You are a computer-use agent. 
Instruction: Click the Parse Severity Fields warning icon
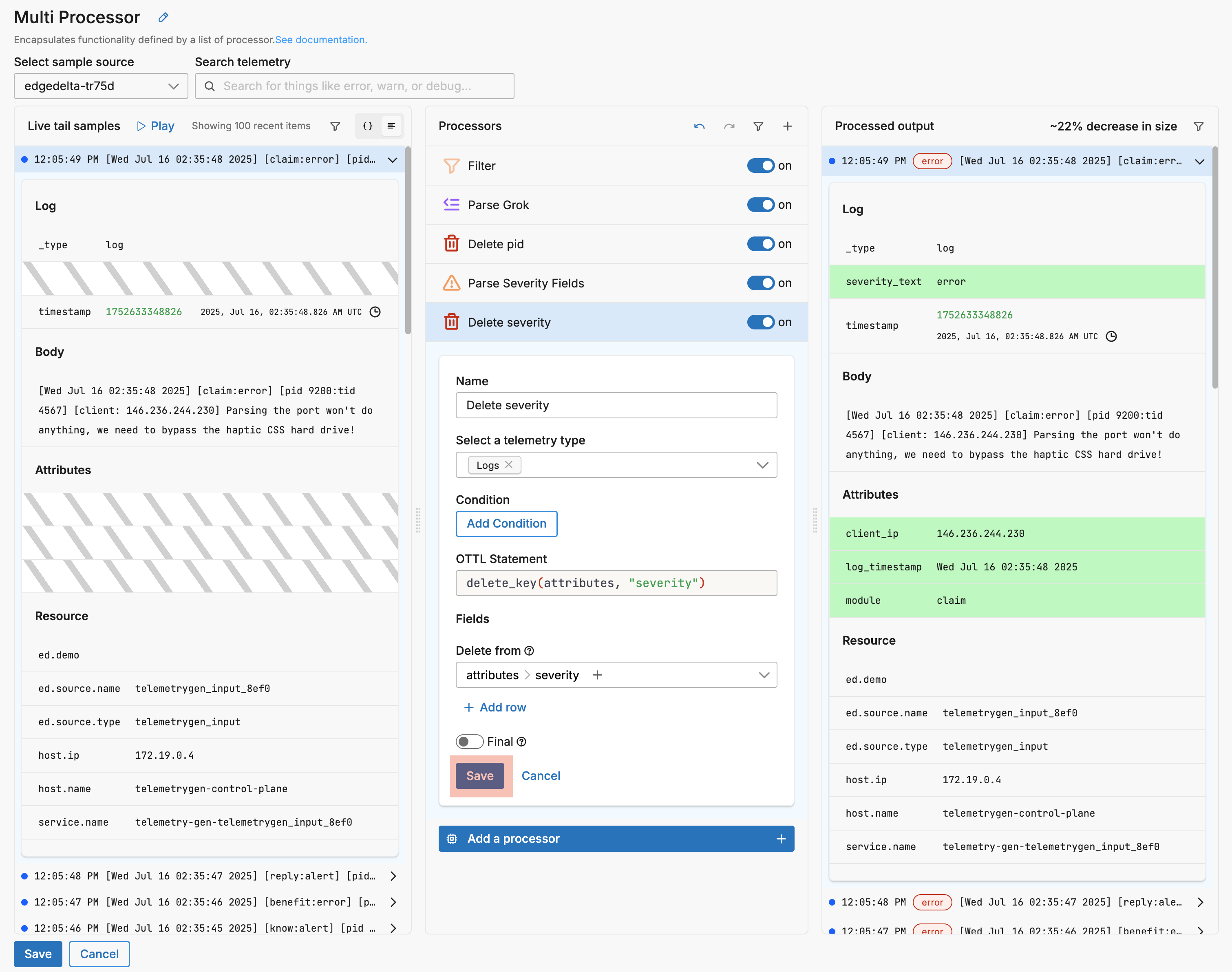(x=451, y=283)
